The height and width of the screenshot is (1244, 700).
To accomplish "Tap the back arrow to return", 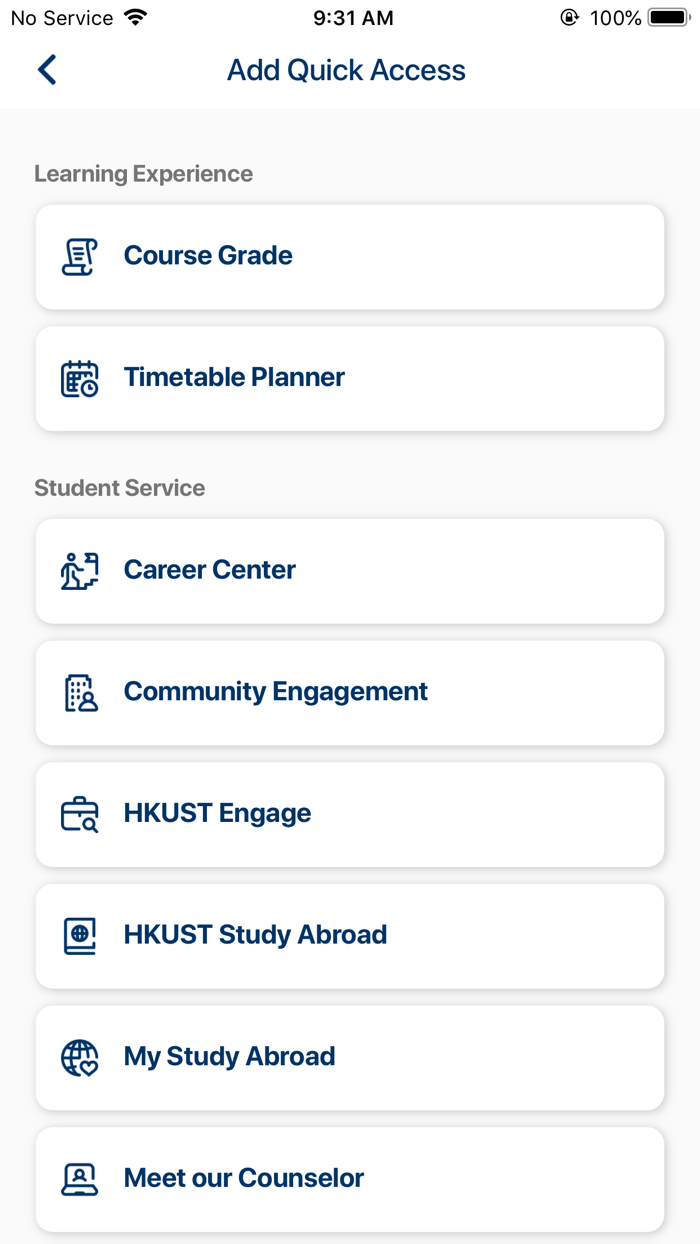I will (x=46, y=70).
